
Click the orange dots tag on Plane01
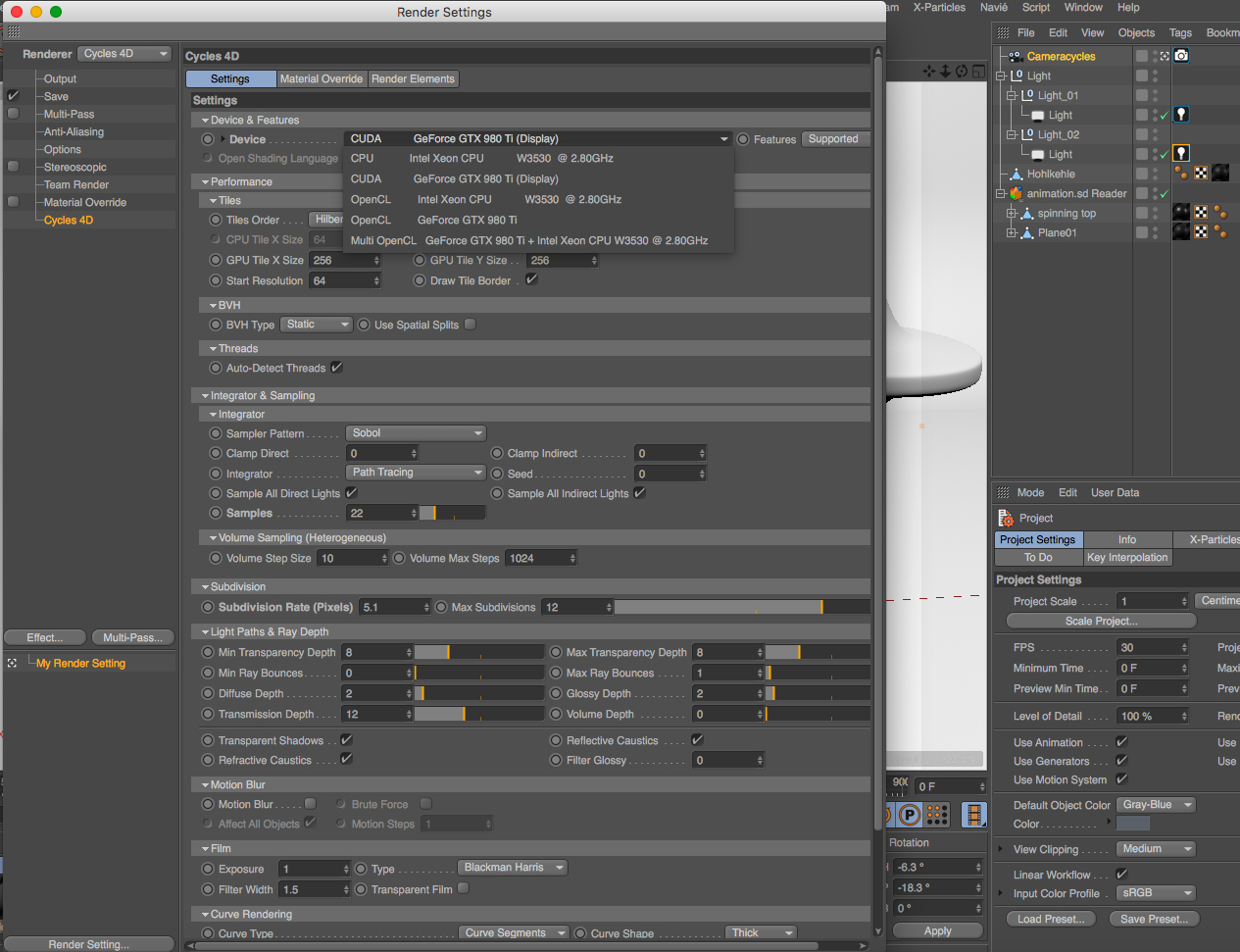[x=1220, y=232]
